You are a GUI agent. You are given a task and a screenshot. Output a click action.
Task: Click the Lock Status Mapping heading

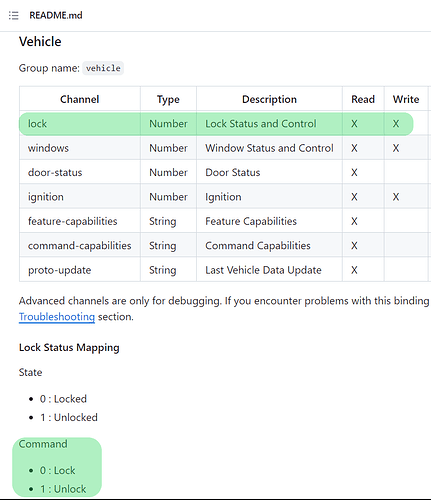69,347
